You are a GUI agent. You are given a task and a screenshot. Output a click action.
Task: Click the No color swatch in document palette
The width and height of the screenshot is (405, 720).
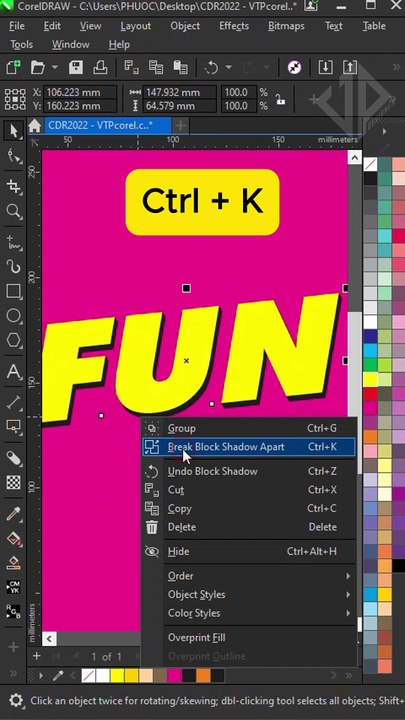(88, 675)
